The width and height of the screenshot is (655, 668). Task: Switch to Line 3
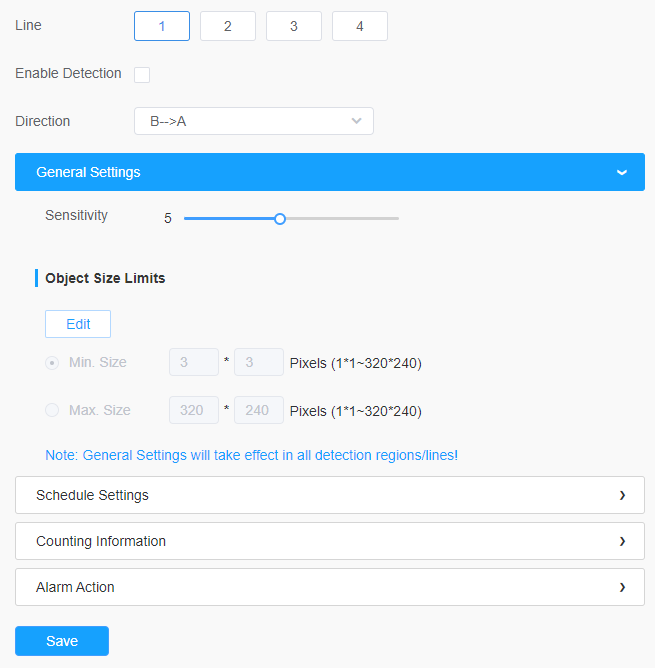(x=294, y=26)
